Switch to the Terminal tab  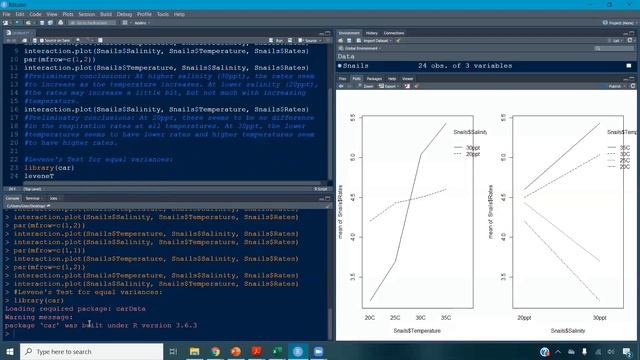pos(32,198)
